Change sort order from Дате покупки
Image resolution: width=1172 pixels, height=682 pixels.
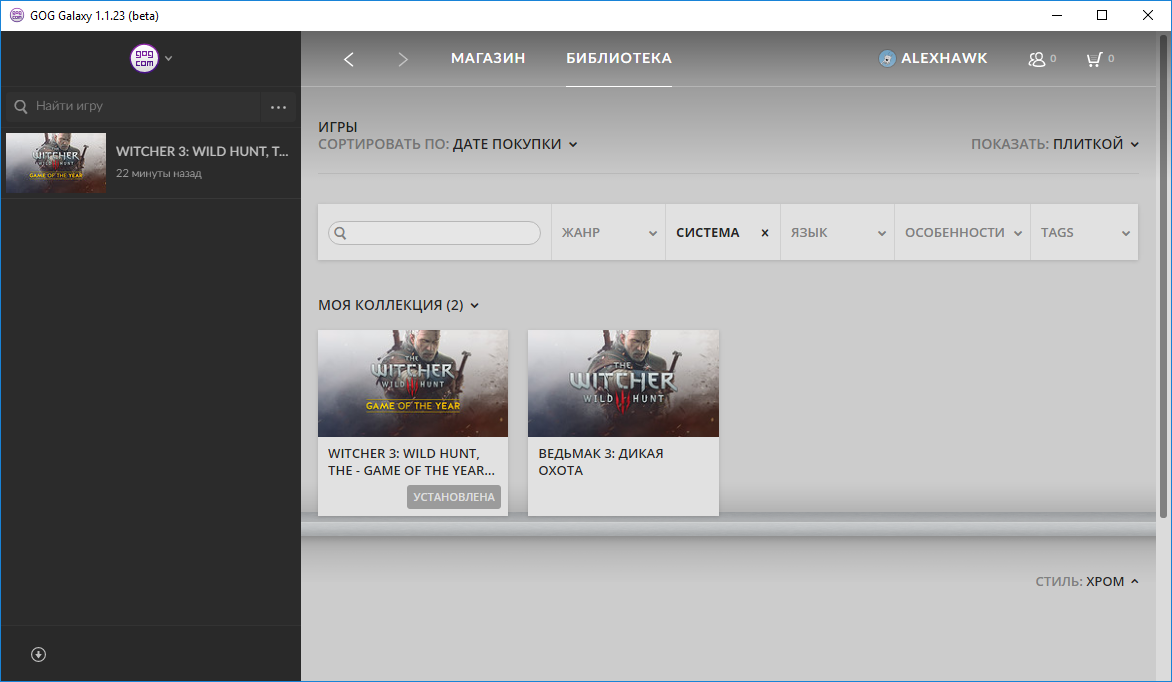point(515,144)
